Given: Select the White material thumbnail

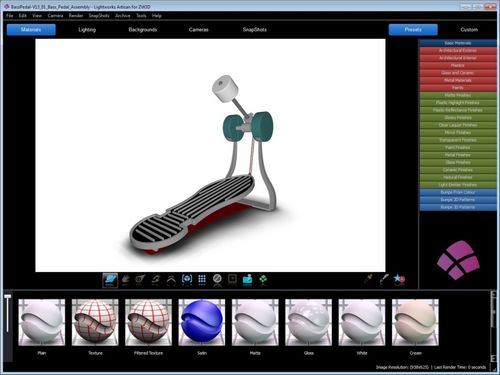Looking at the screenshot, I should coord(362,322).
